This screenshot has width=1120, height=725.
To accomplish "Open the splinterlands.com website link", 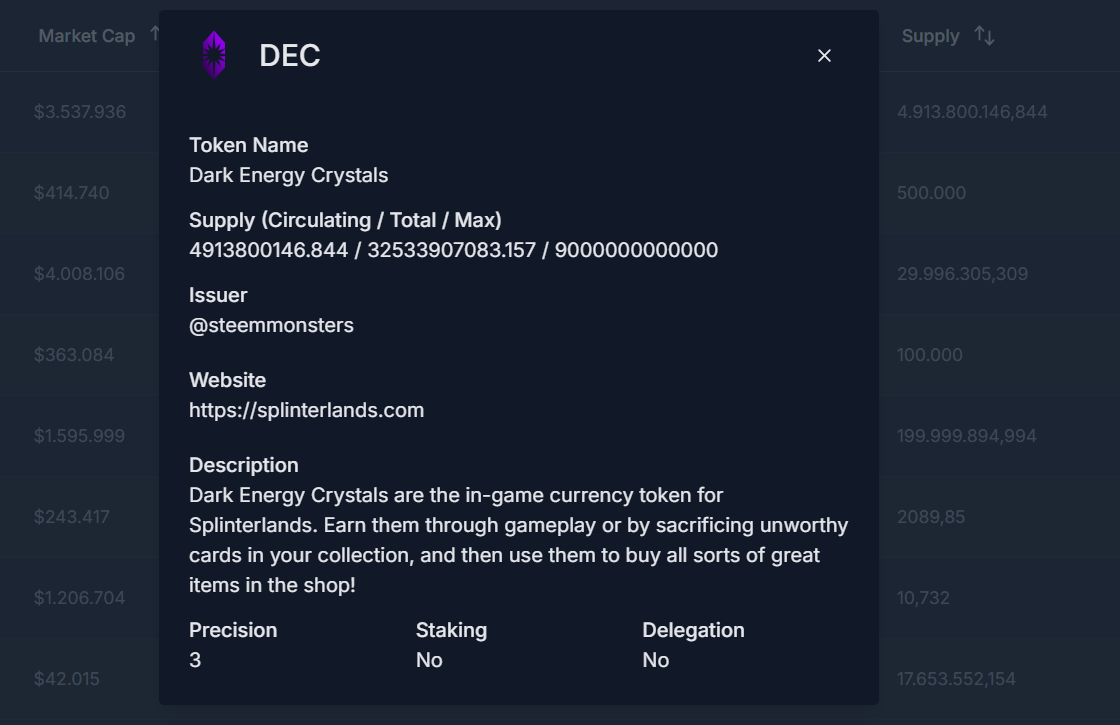I will coord(306,410).
